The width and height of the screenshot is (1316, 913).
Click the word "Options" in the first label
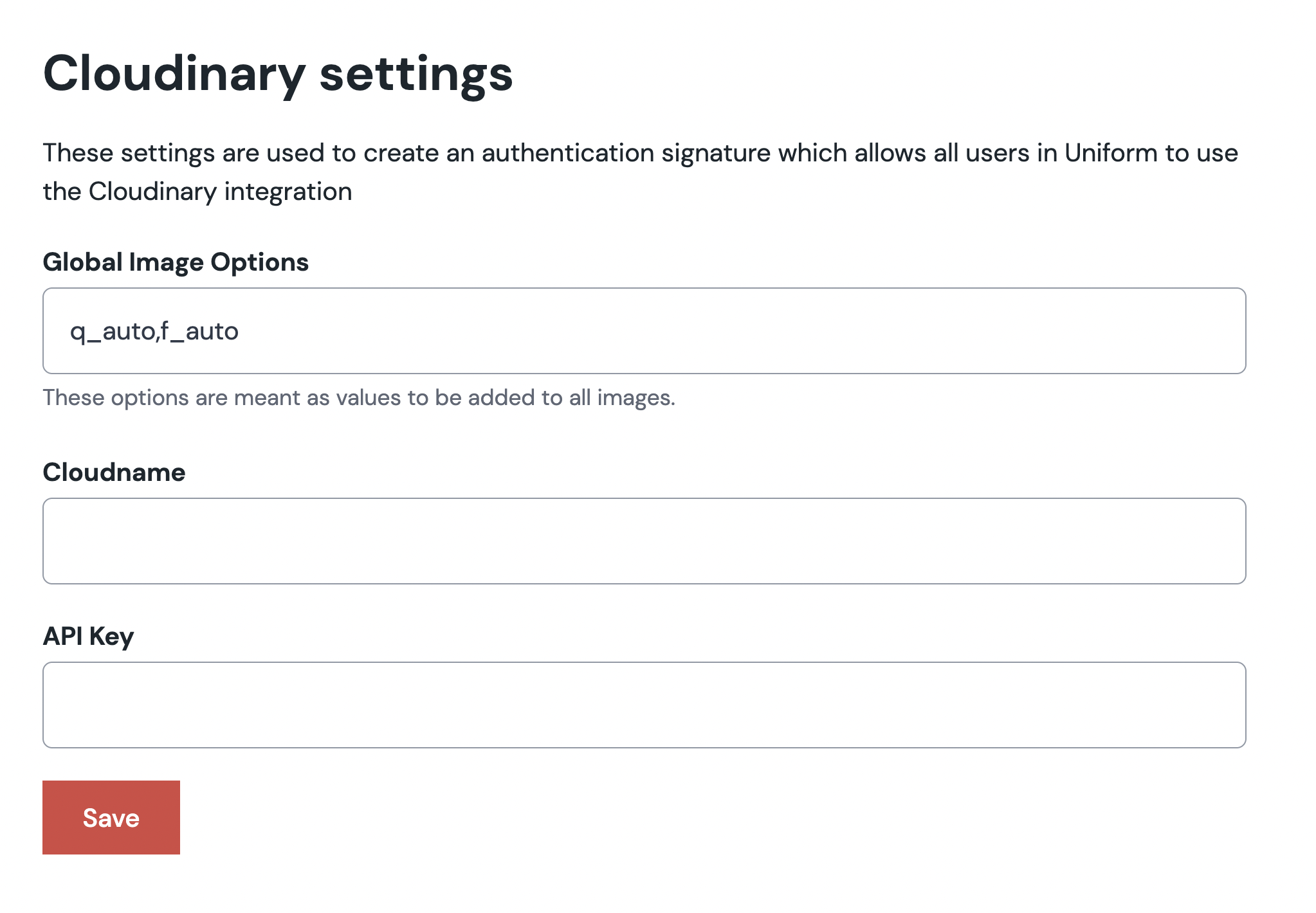(260, 262)
